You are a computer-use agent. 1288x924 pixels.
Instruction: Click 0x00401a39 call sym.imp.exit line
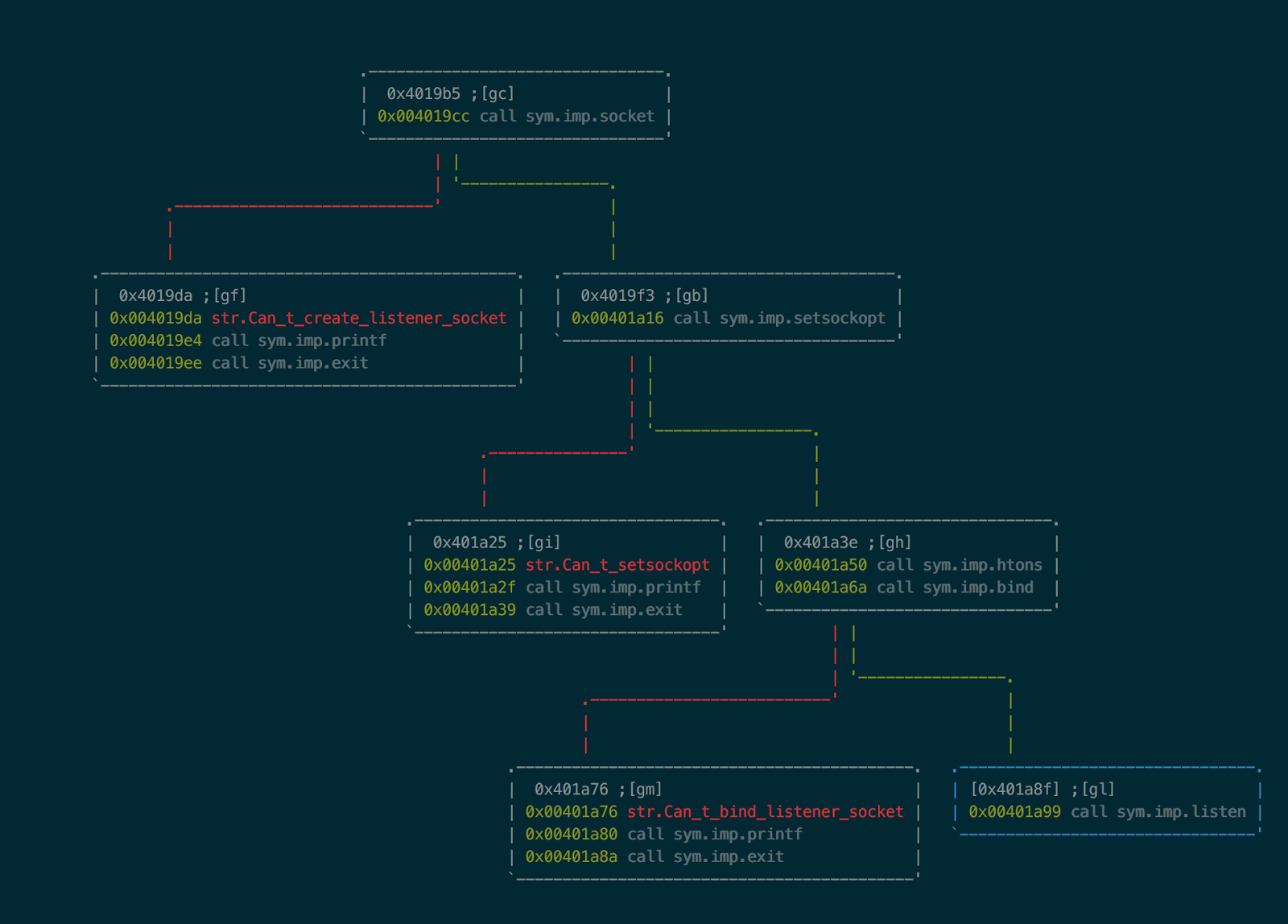tap(553, 611)
